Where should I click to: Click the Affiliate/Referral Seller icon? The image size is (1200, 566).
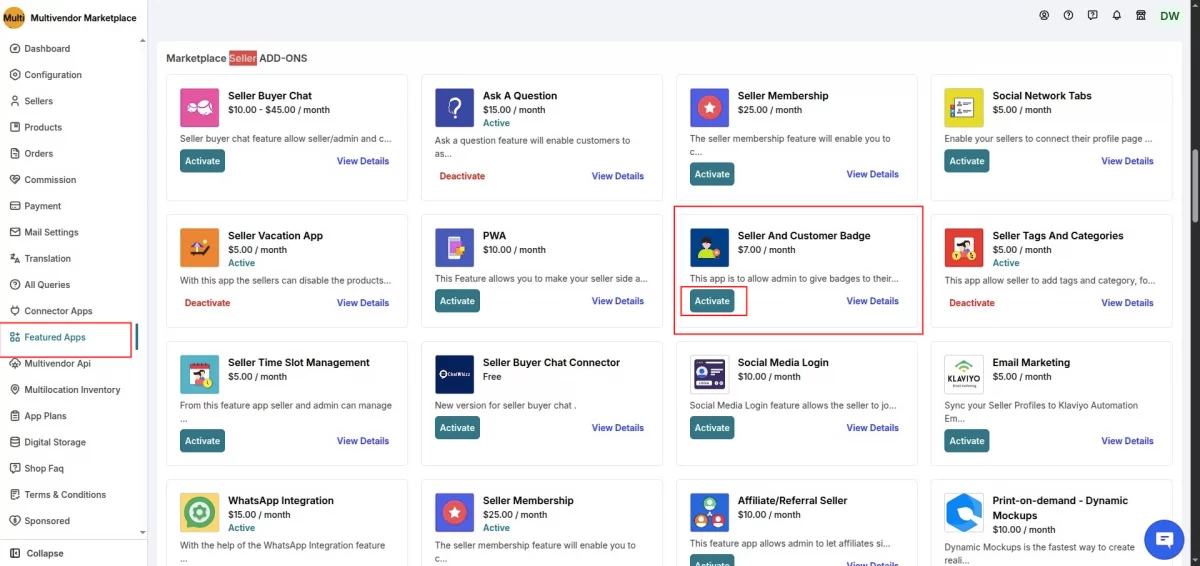[x=709, y=512]
